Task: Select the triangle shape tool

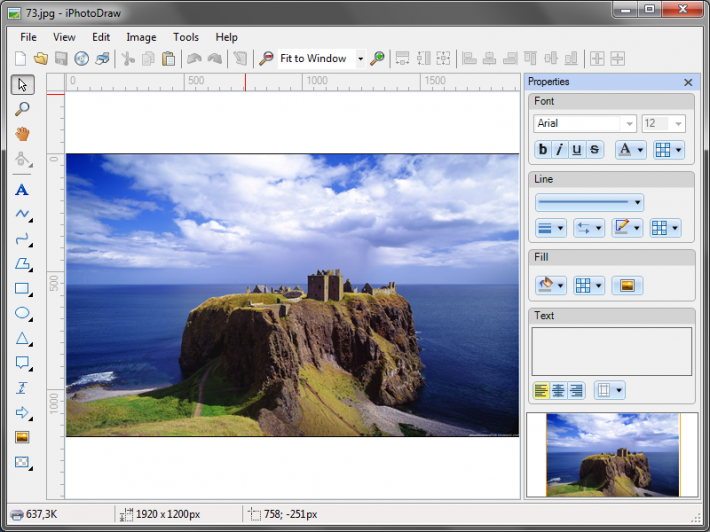Action: point(23,338)
